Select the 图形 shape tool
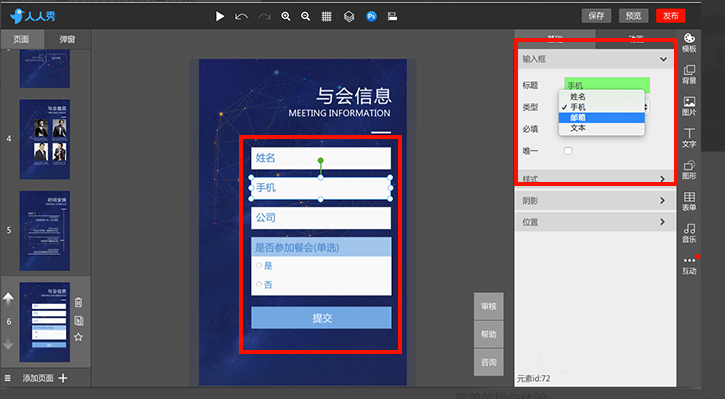 pyautogui.click(x=689, y=170)
